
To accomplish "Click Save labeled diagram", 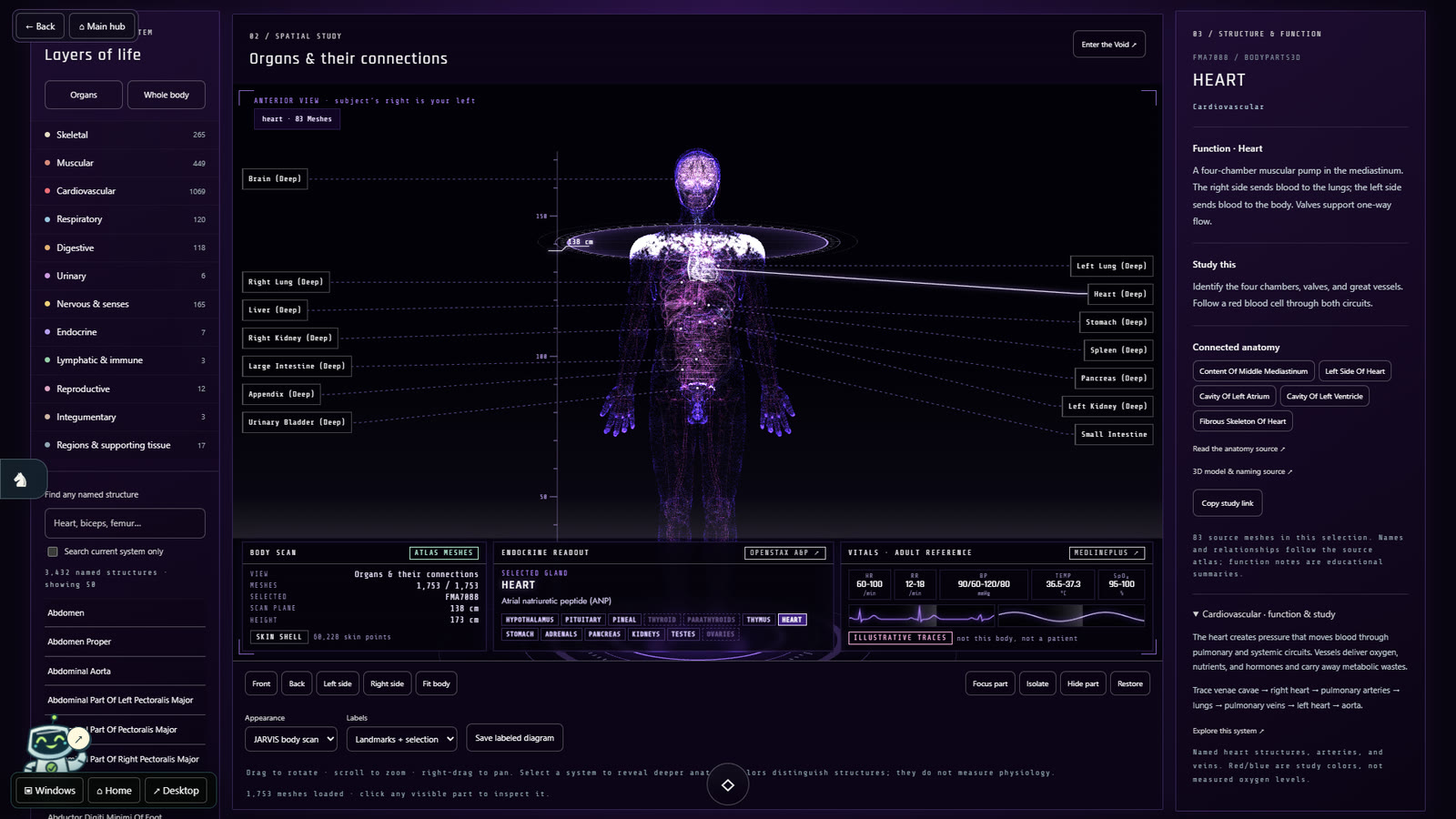I will [x=514, y=738].
